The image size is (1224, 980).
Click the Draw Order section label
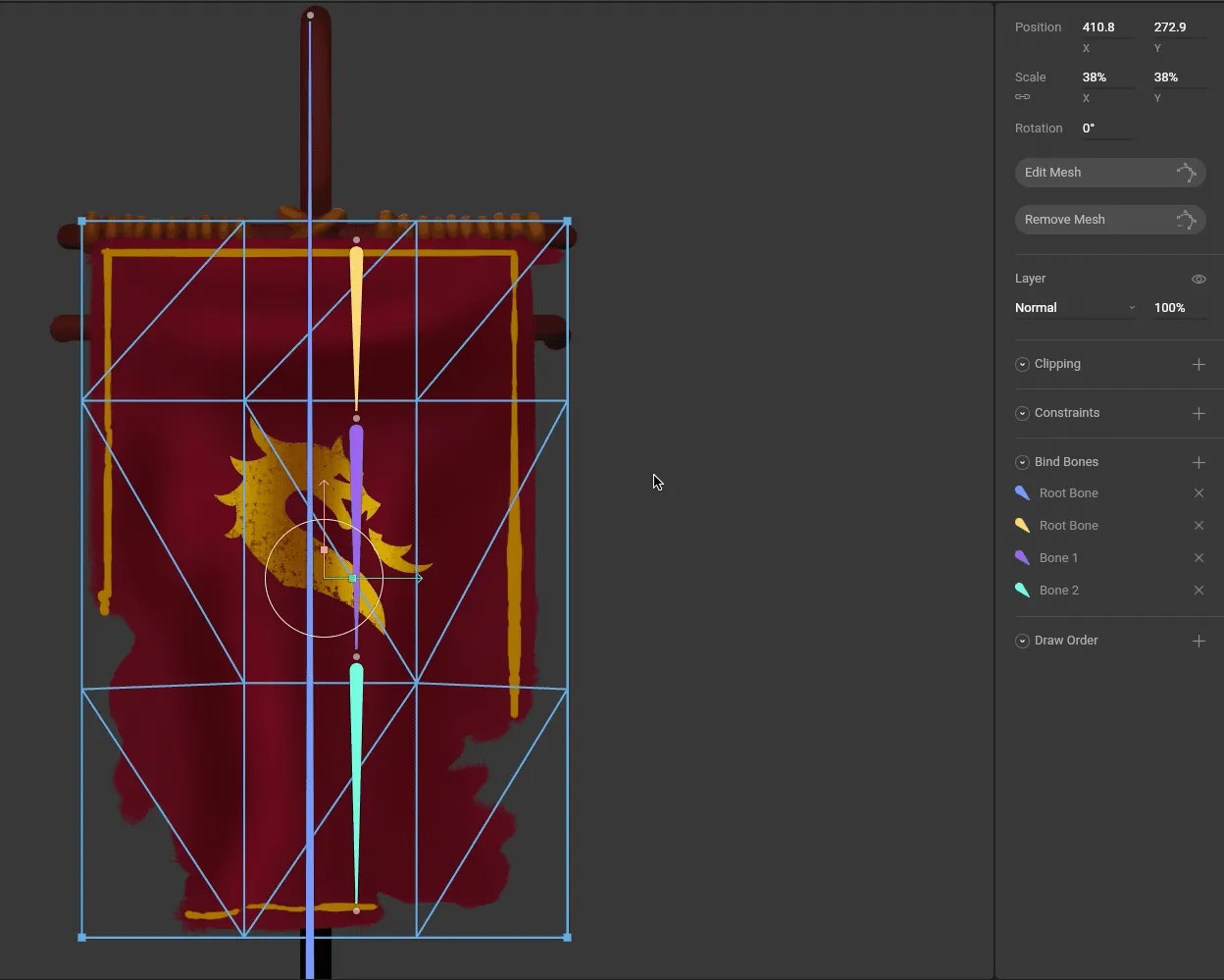[x=1066, y=641]
